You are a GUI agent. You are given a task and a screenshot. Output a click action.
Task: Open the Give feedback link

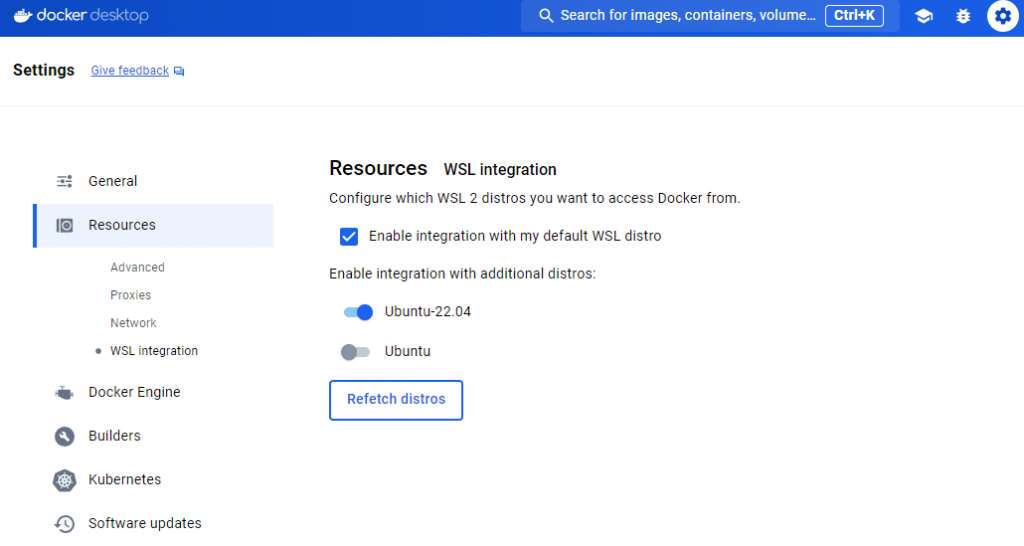(130, 71)
